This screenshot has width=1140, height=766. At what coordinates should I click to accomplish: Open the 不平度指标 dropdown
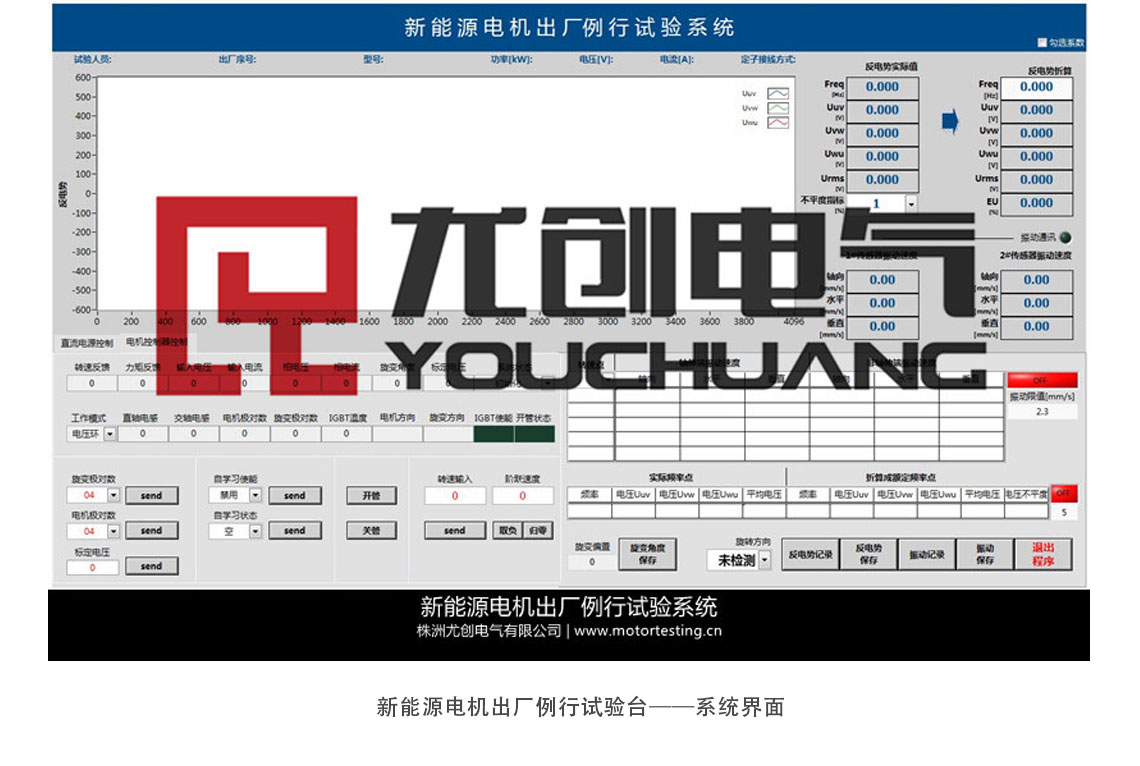coord(911,204)
